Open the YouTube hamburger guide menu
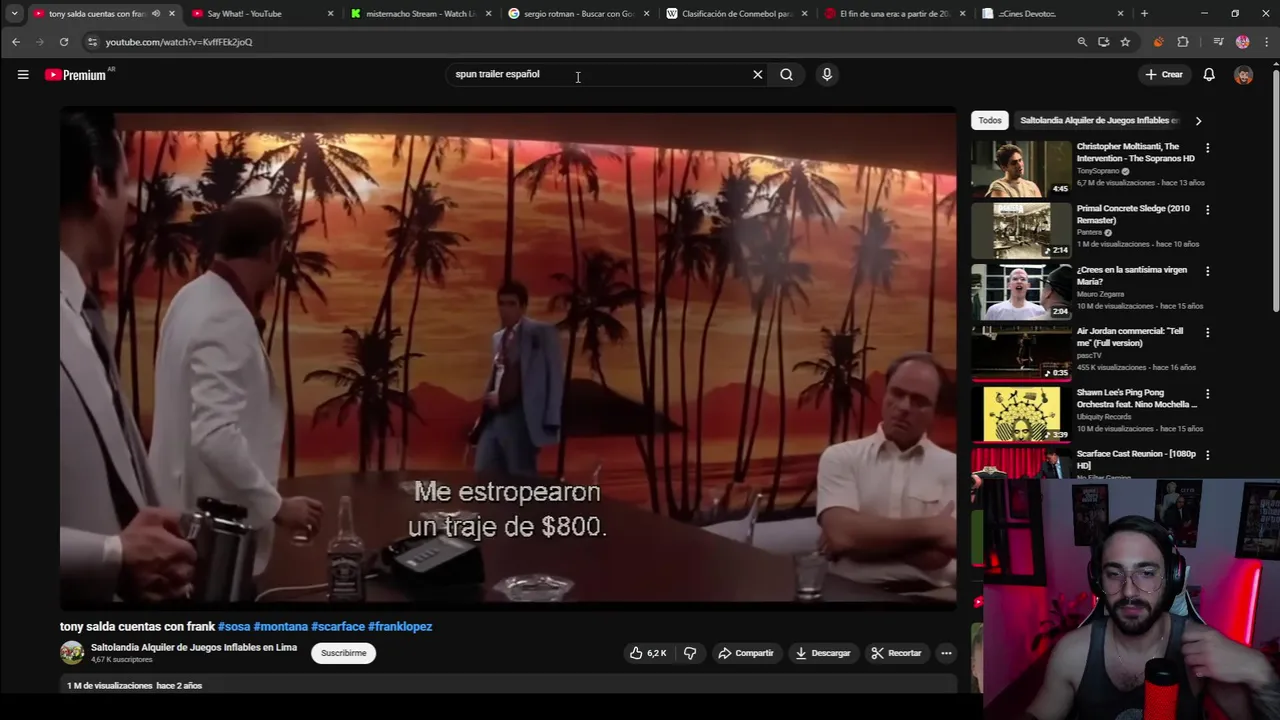Image resolution: width=1280 pixels, height=720 pixels. (23, 74)
